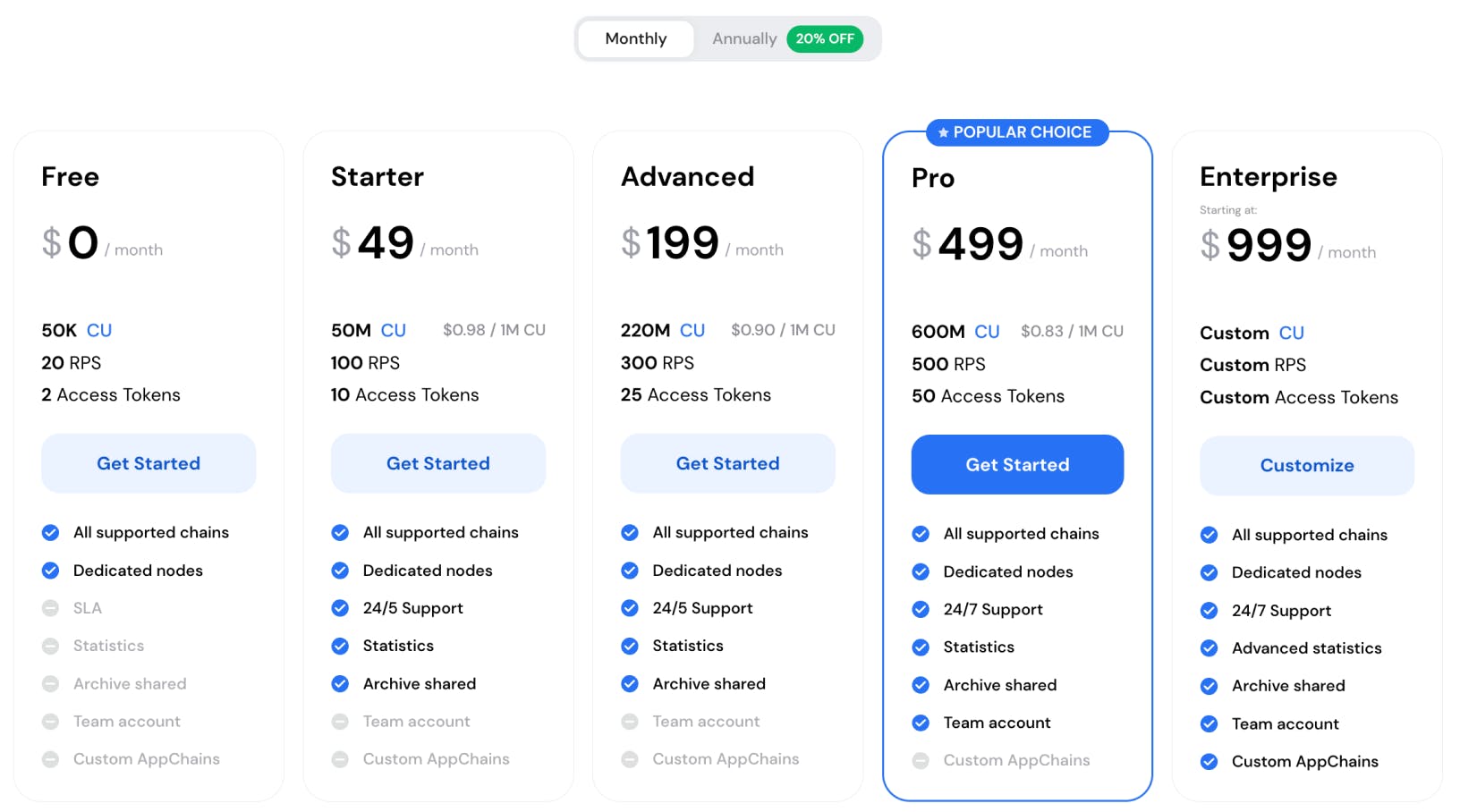Click Enterprise Custom AppChains checkmark icon

1210,762
